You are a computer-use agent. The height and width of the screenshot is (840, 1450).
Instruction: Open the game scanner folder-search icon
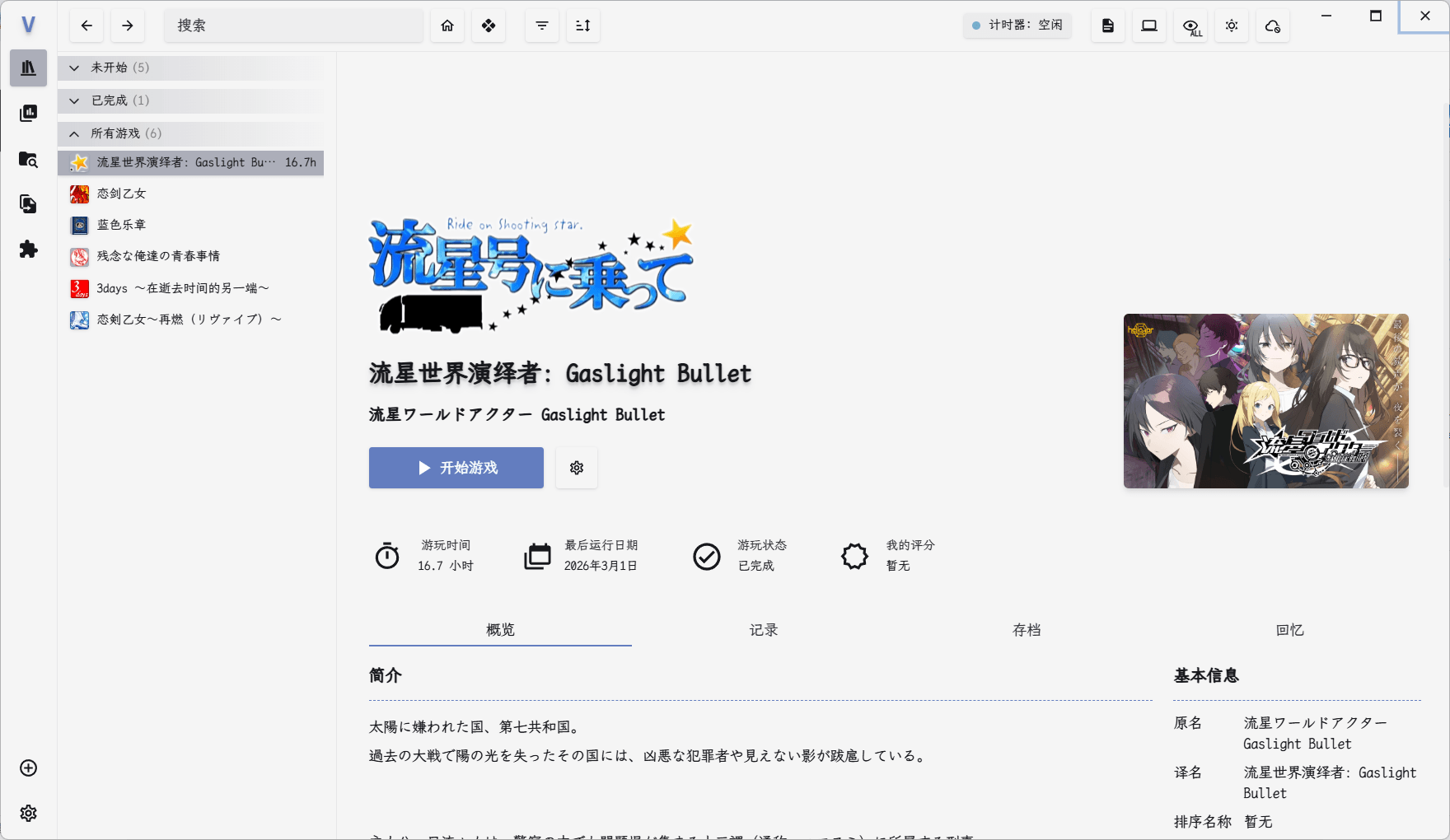28,159
